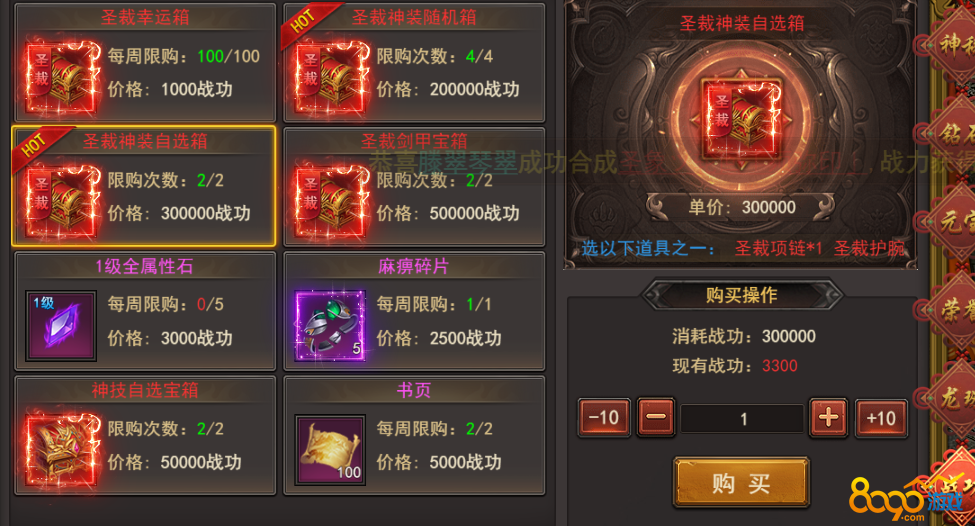This screenshot has width=975, height=526.
Task: Open the topmost 神 side tab
Action: pos(950,44)
